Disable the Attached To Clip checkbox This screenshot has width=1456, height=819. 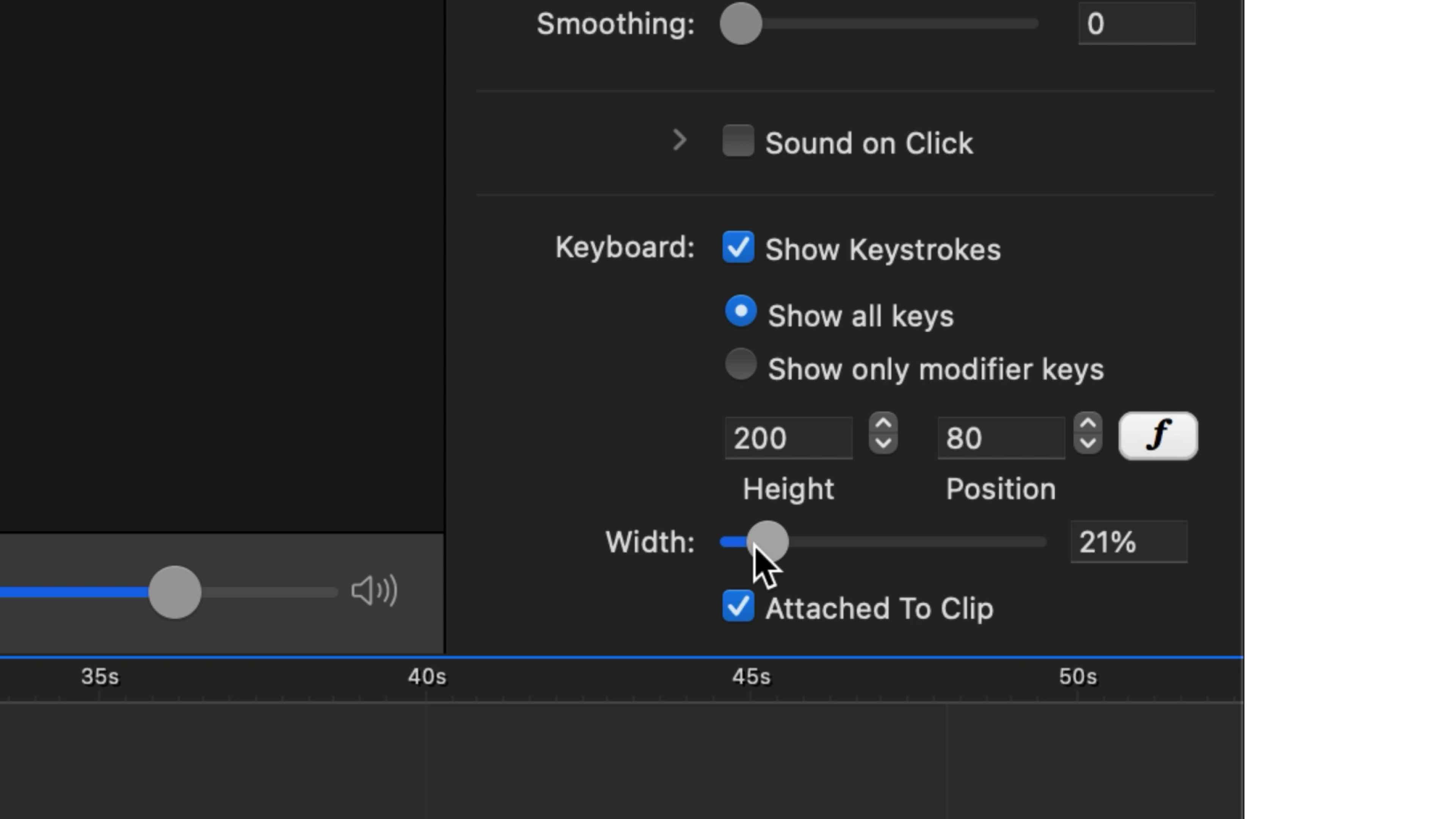pos(738,606)
